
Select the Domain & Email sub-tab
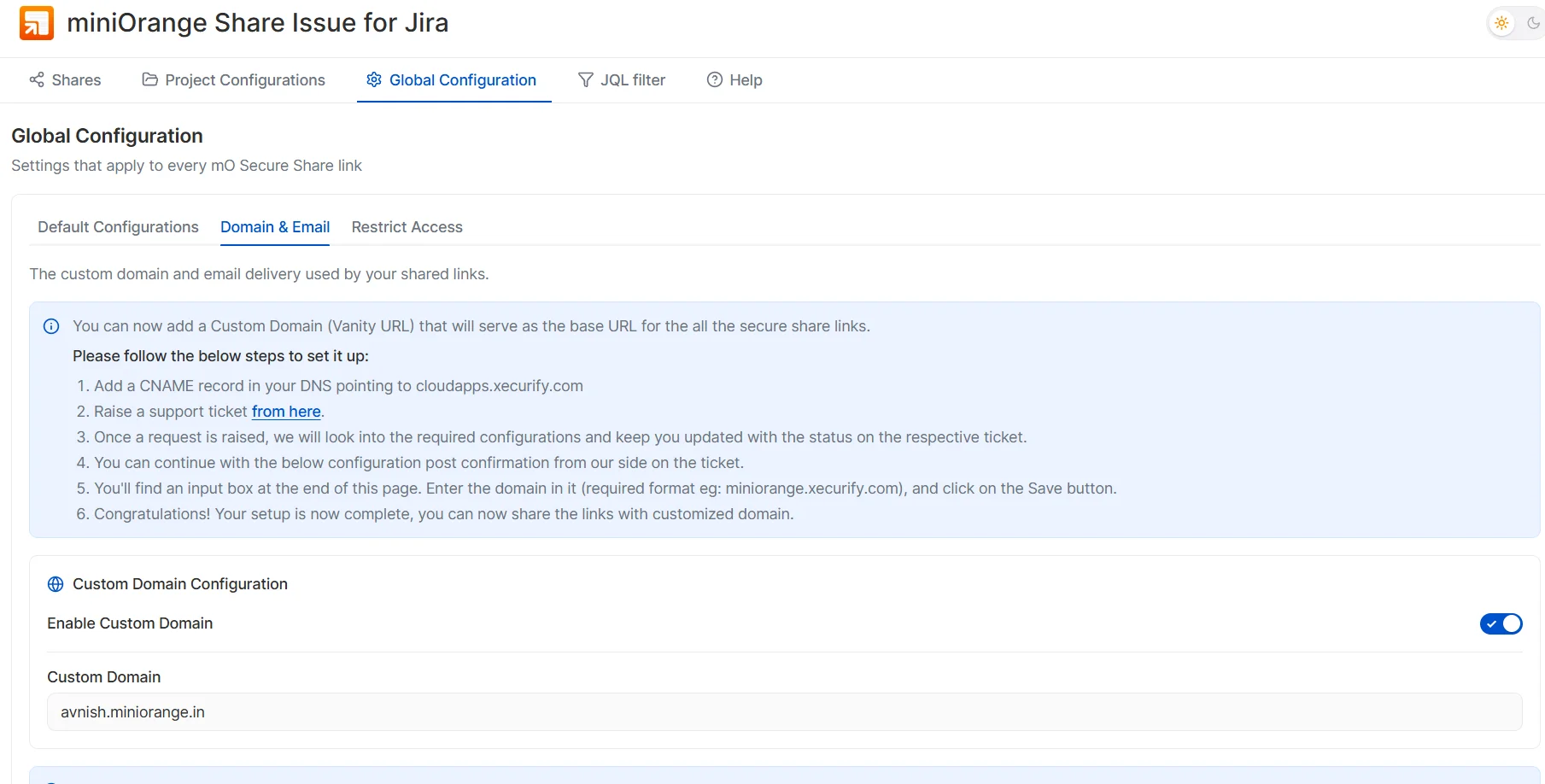click(275, 227)
